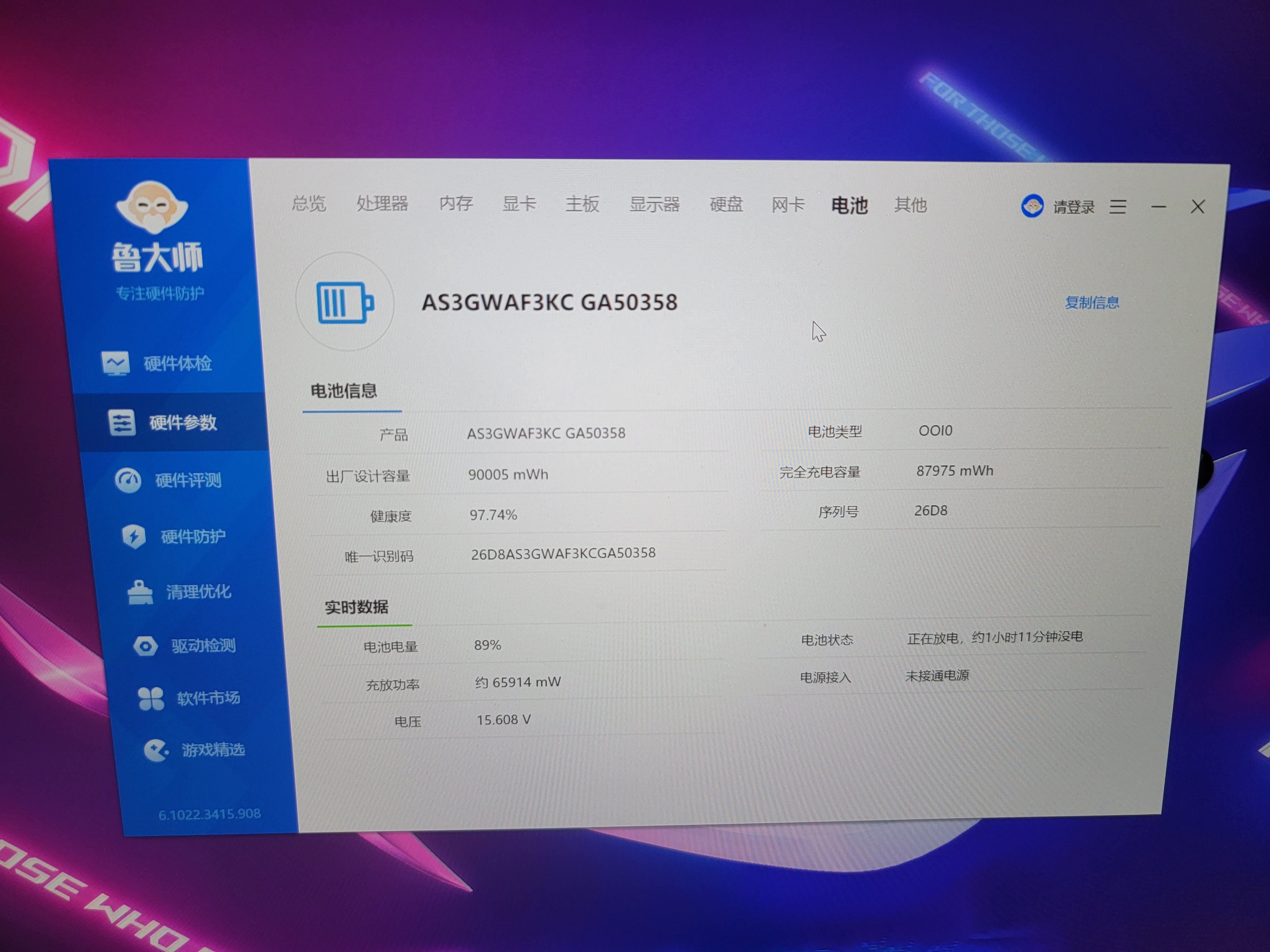Click the 唯一识别码 label
This screenshot has width=1270, height=952.
(x=379, y=557)
